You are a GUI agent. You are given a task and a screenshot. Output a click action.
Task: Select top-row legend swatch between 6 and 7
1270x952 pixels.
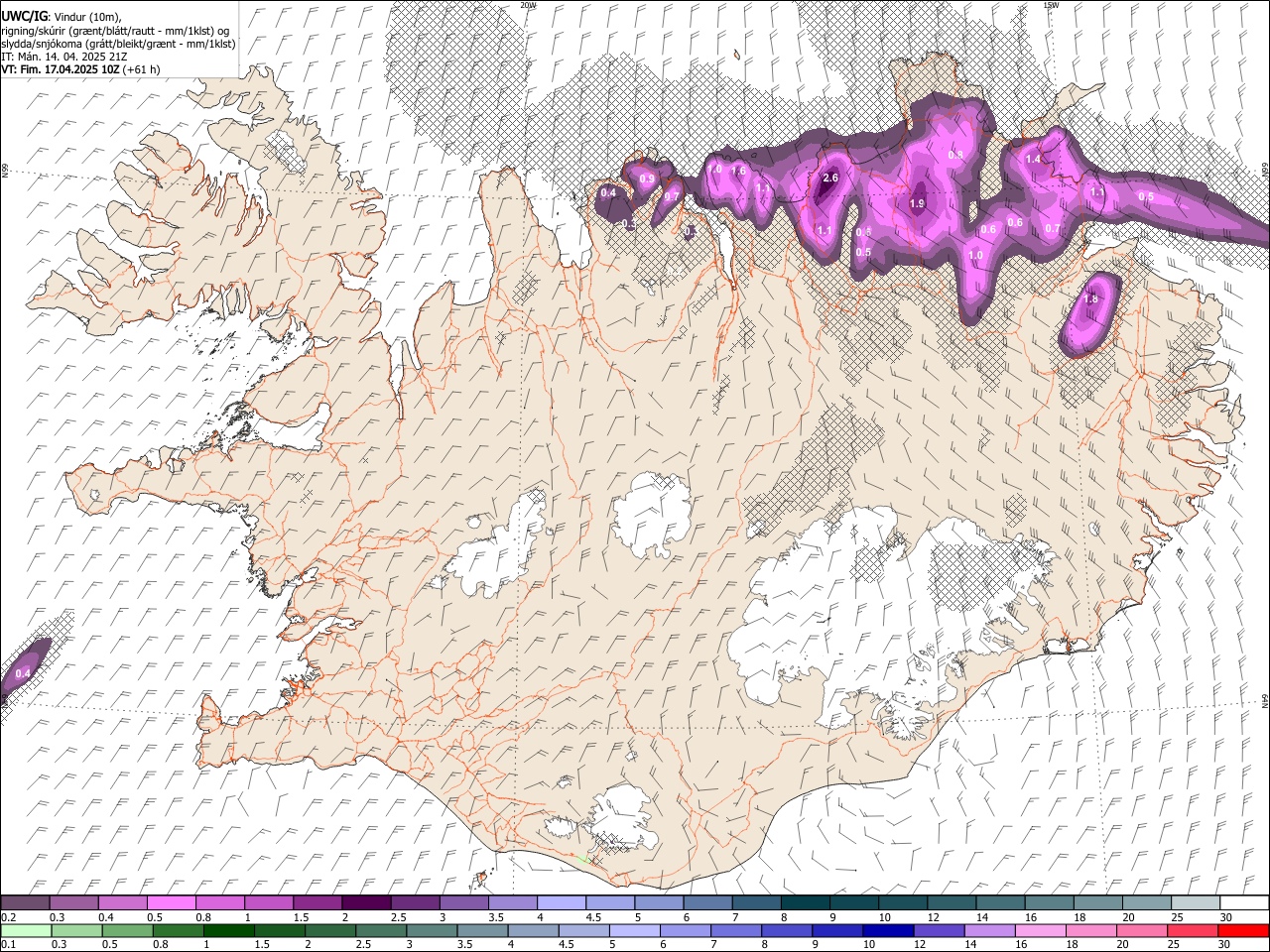pyautogui.click(x=705, y=903)
